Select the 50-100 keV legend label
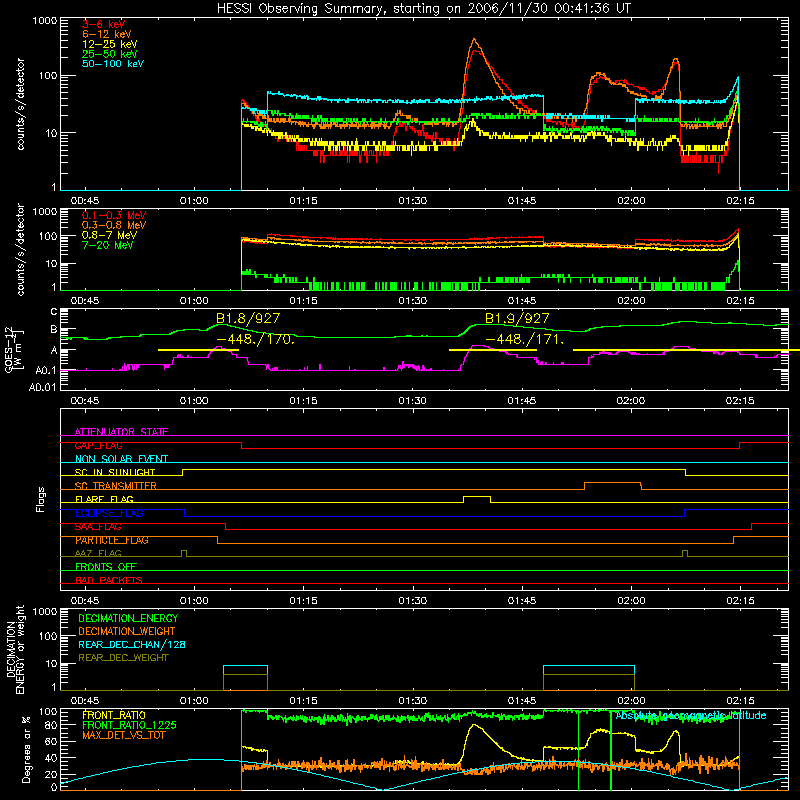The width and height of the screenshot is (800, 800). point(113,63)
